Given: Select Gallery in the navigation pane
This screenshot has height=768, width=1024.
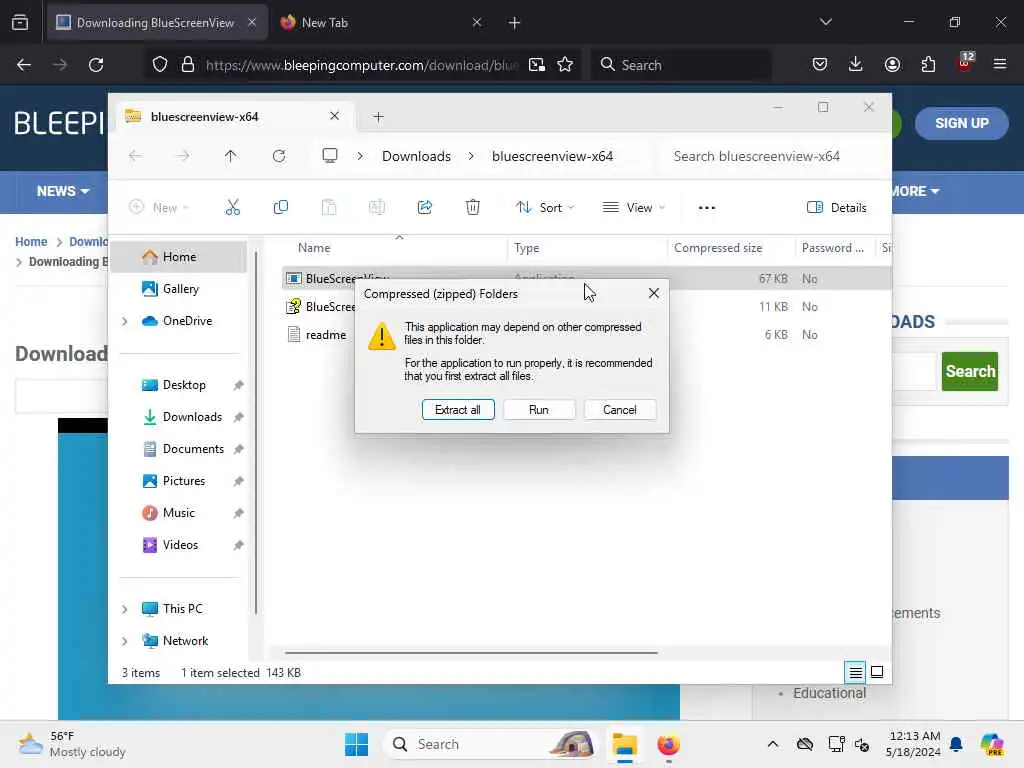Looking at the screenshot, I should point(180,289).
